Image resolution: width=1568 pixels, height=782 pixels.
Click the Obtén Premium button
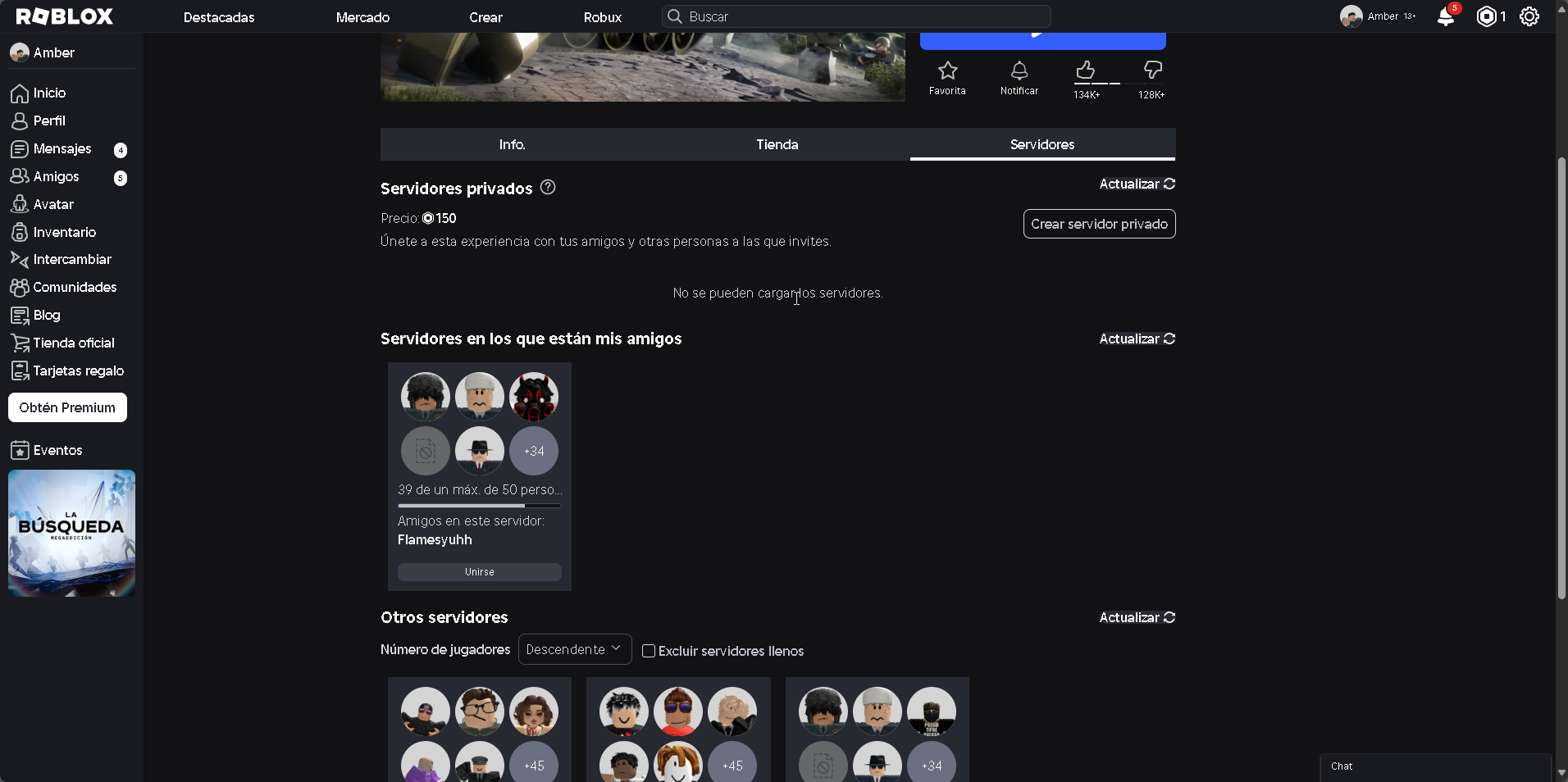(67, 407)
